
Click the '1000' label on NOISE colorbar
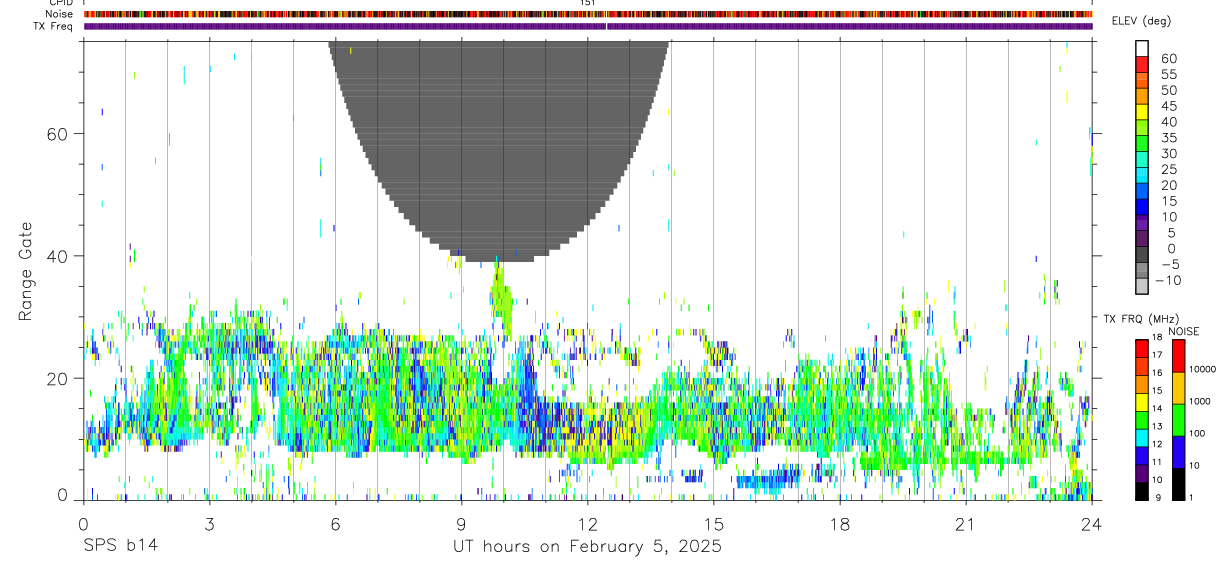click(1202, 401)
